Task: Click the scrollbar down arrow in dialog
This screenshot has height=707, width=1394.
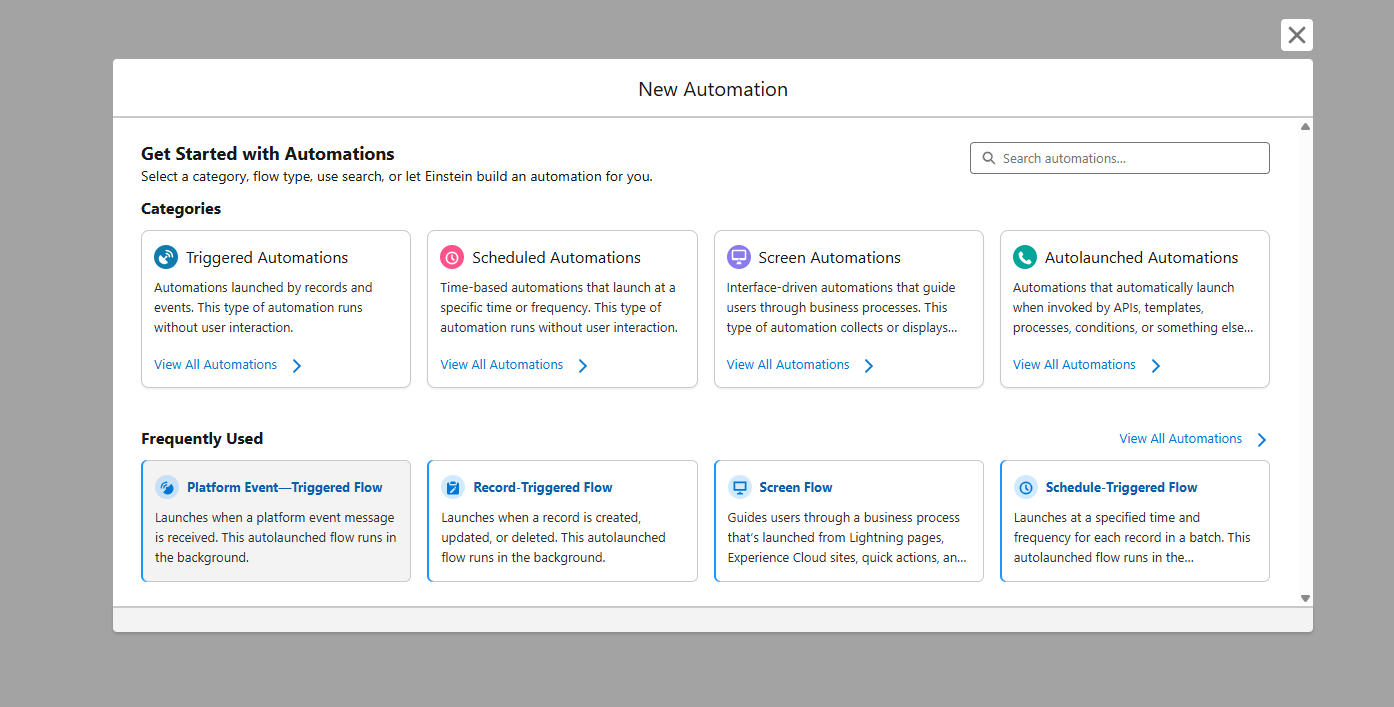Action: (1305, 598)
